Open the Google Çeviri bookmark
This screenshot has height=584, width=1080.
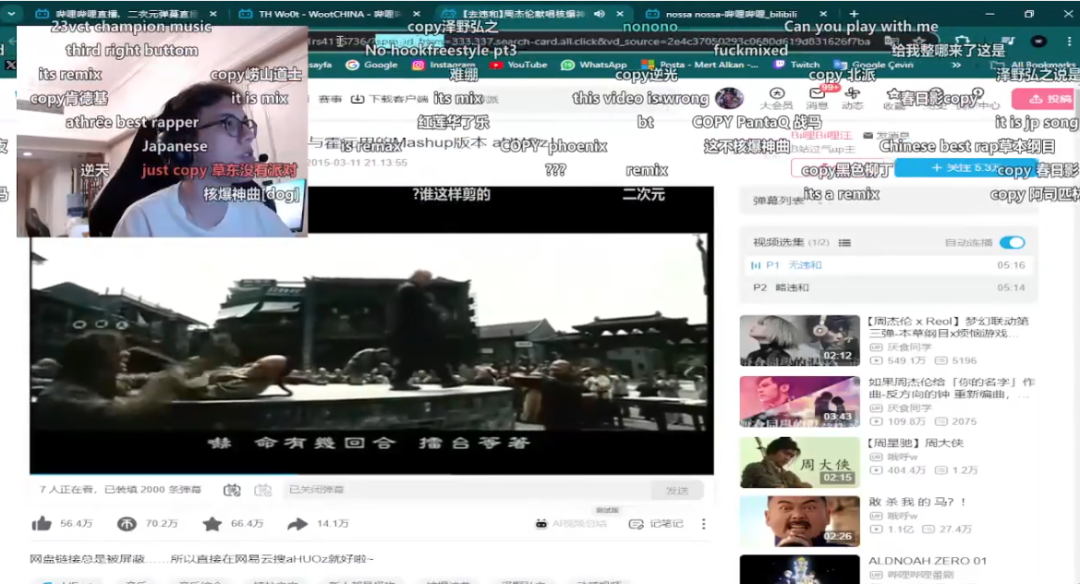[x=873, y=65]
